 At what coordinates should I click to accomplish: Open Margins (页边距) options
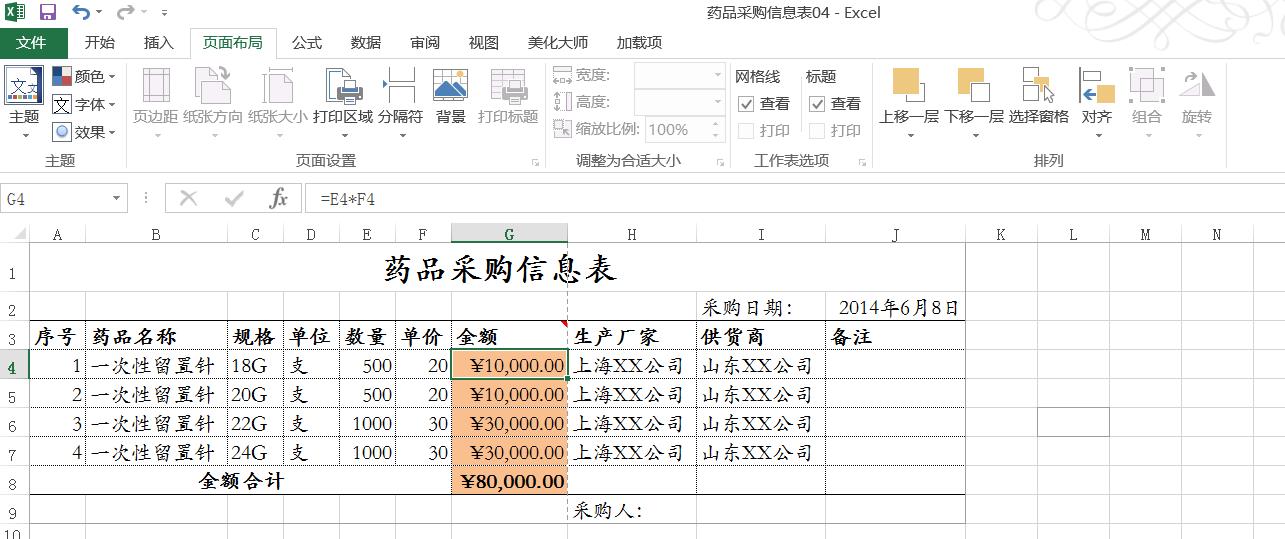(x=155, y=104)
